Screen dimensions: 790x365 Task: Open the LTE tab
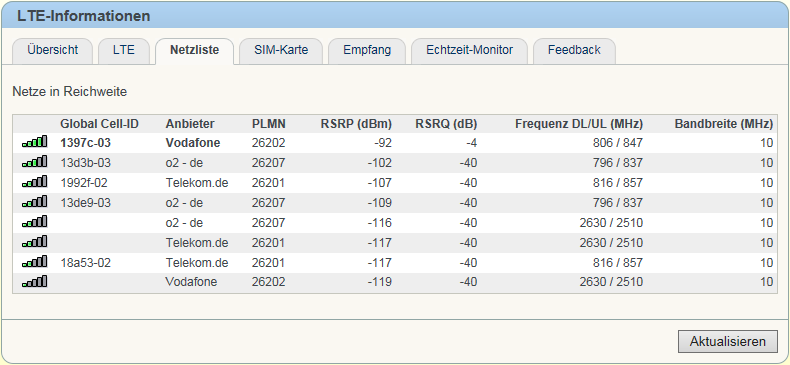(x=123, y=50)
